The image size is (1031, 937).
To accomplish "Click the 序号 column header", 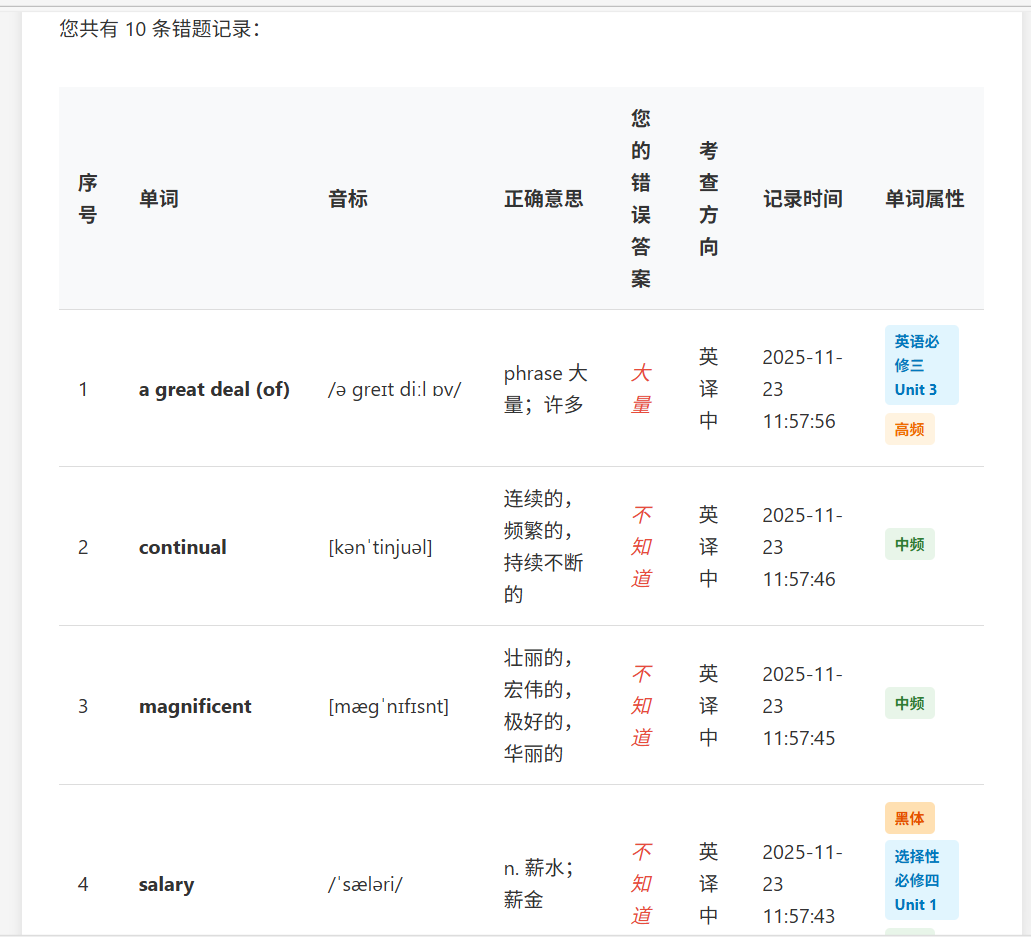I will [87, 199].
